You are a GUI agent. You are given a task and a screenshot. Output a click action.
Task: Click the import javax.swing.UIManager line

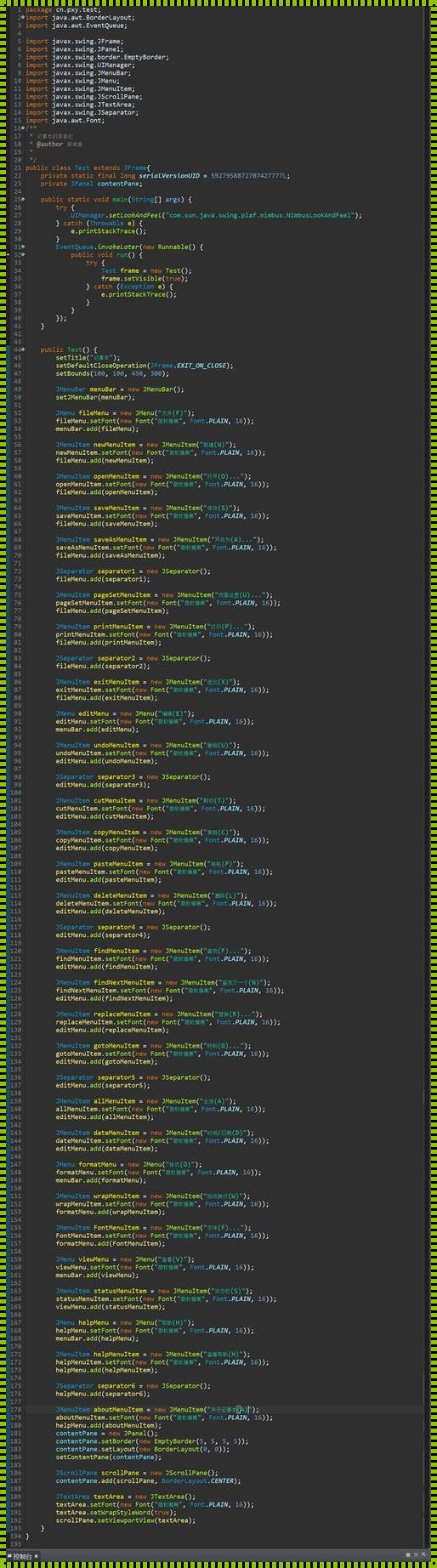80,65
